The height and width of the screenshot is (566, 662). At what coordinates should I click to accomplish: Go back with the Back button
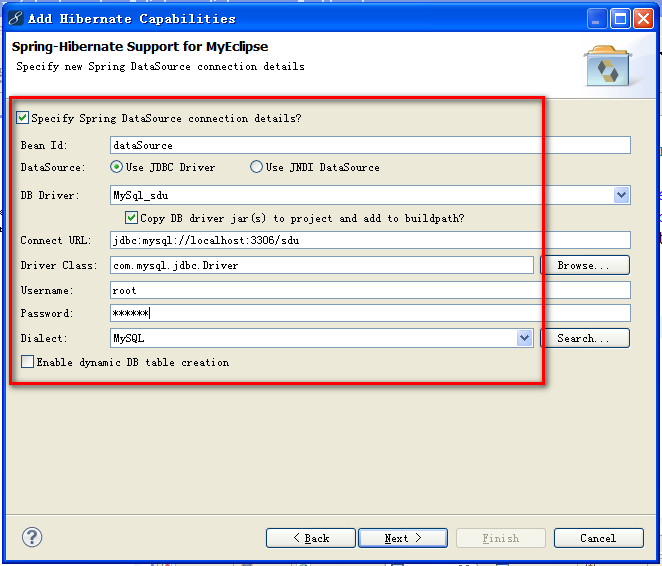pyautogui.click(x=311, y=538)
